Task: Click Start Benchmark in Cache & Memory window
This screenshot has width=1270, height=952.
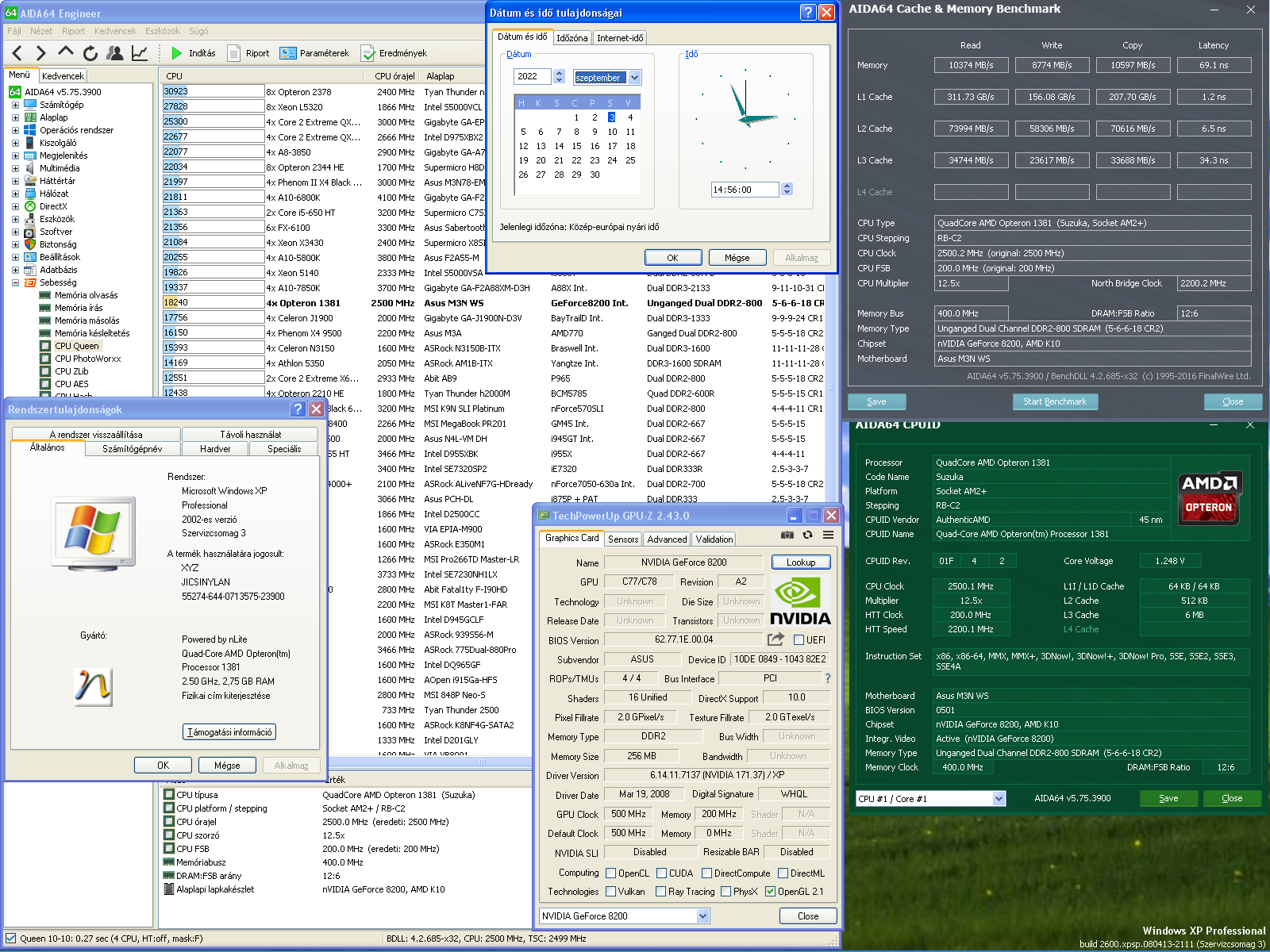Action: (1055, 401)
